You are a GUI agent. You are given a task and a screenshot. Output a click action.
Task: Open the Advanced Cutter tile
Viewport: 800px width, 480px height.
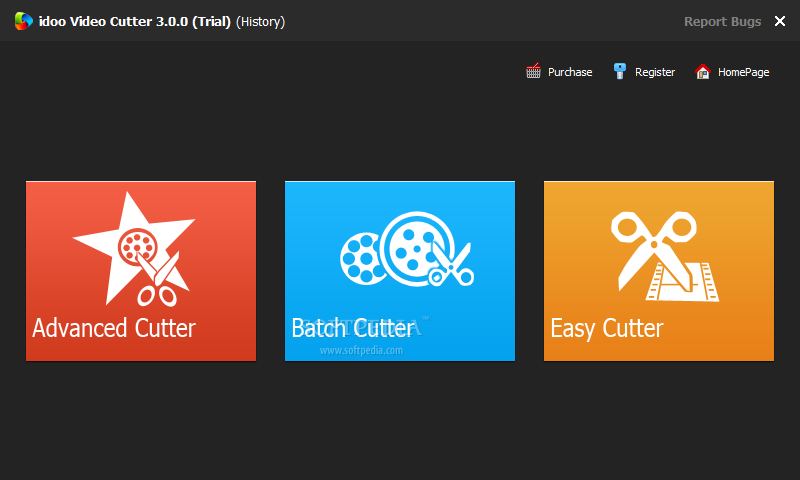[141, 271]
